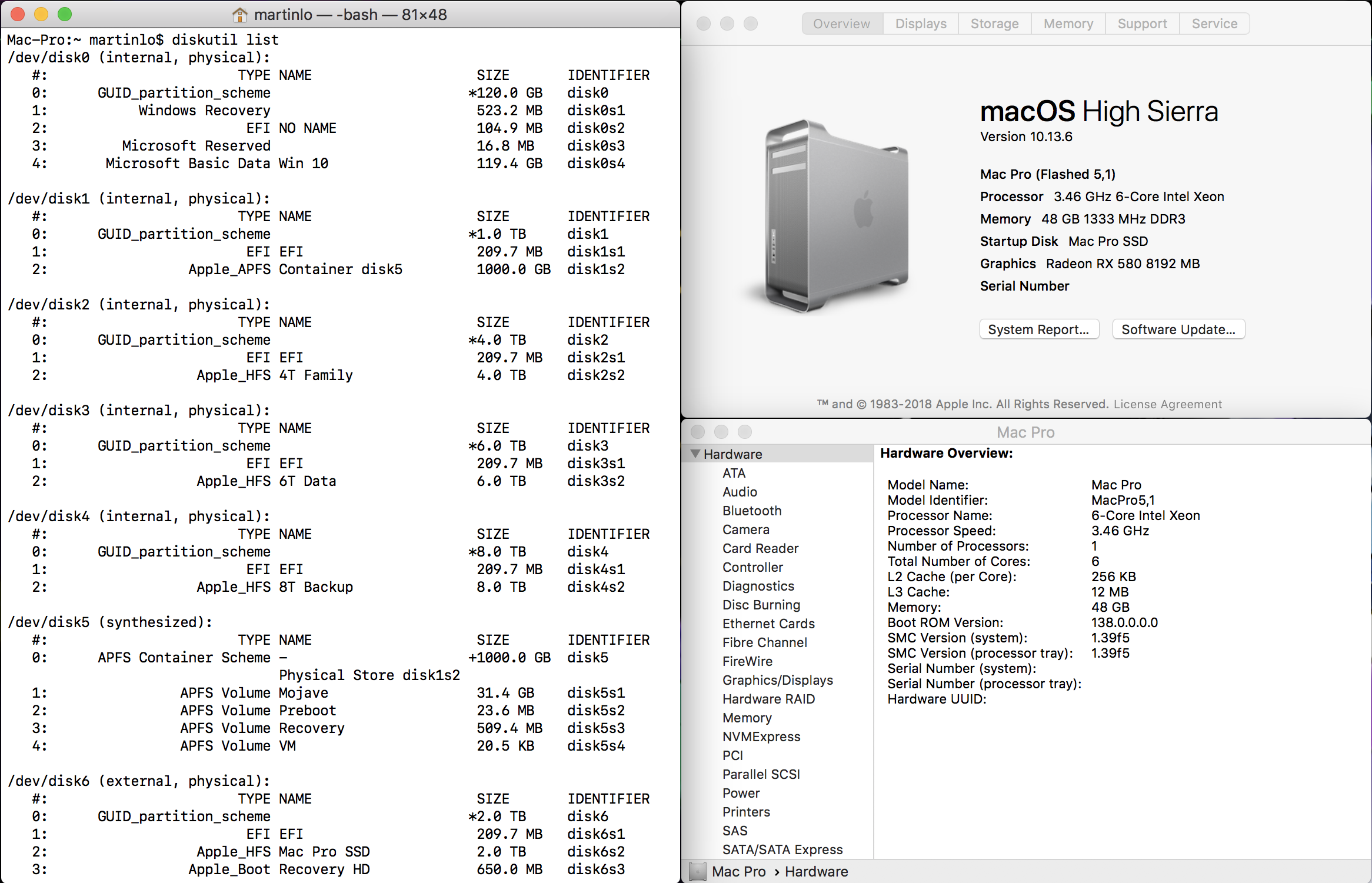The width and height of the screenshot is (1372, 883).
Task: Switch to the Displays tab
Action: click(x=920, y=24)
